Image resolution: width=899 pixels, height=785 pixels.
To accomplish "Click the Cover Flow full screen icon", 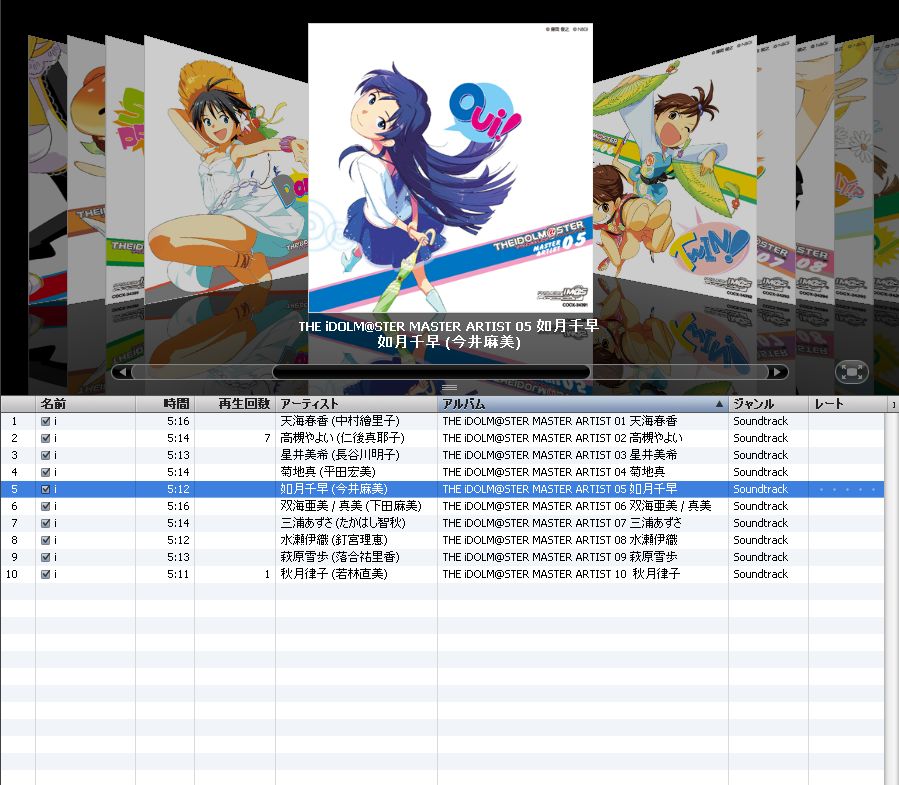I will (851, 372).
